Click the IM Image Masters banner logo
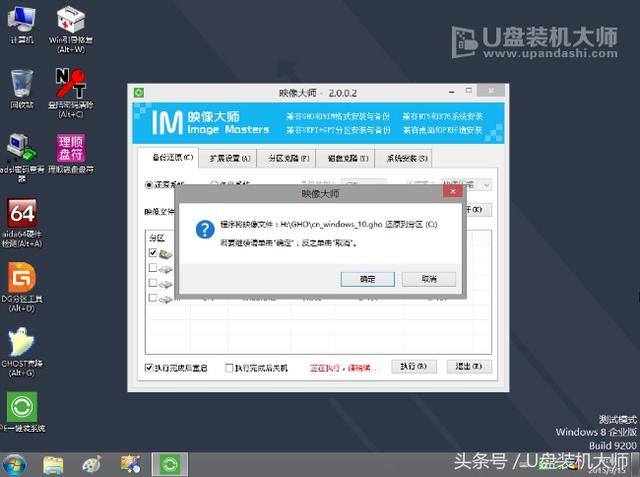The height and width of the screenshot is (477, 640). point(210,122)
